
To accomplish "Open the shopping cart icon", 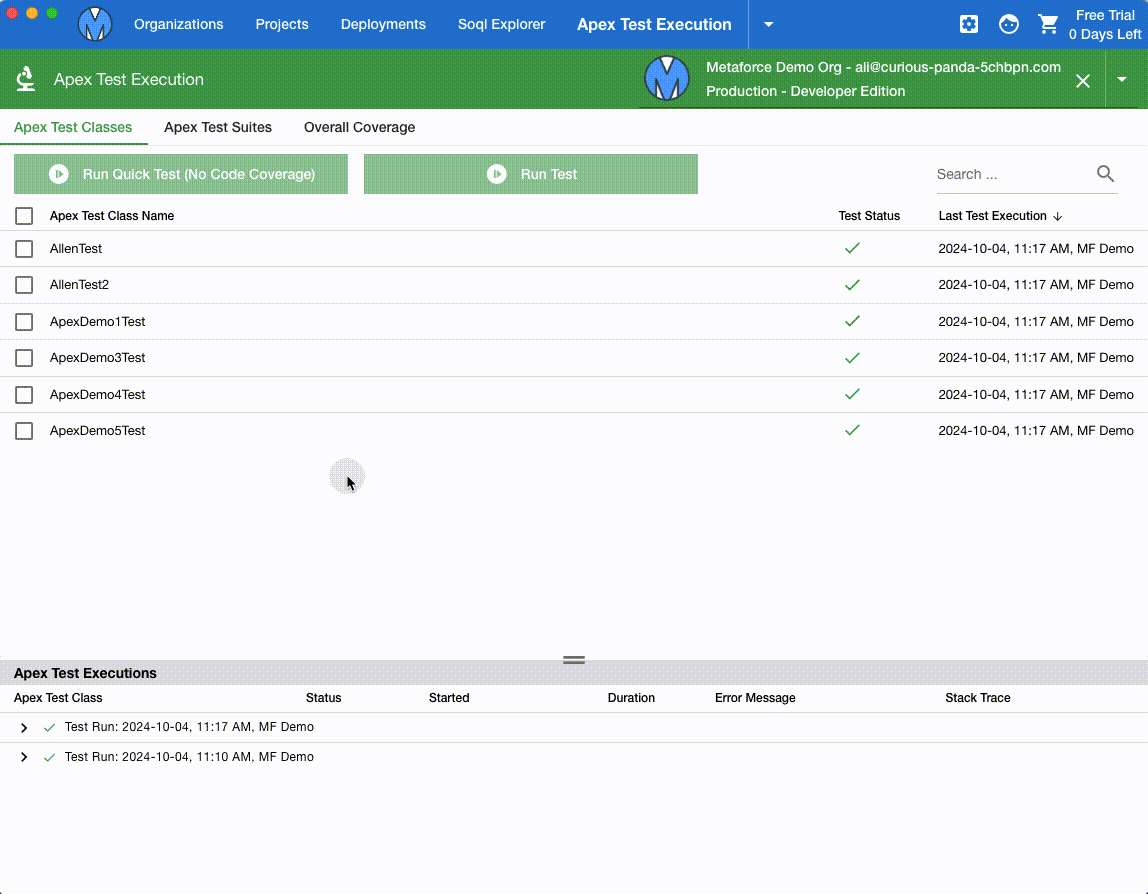I will pyautogui.click(x=1048, y=24).
